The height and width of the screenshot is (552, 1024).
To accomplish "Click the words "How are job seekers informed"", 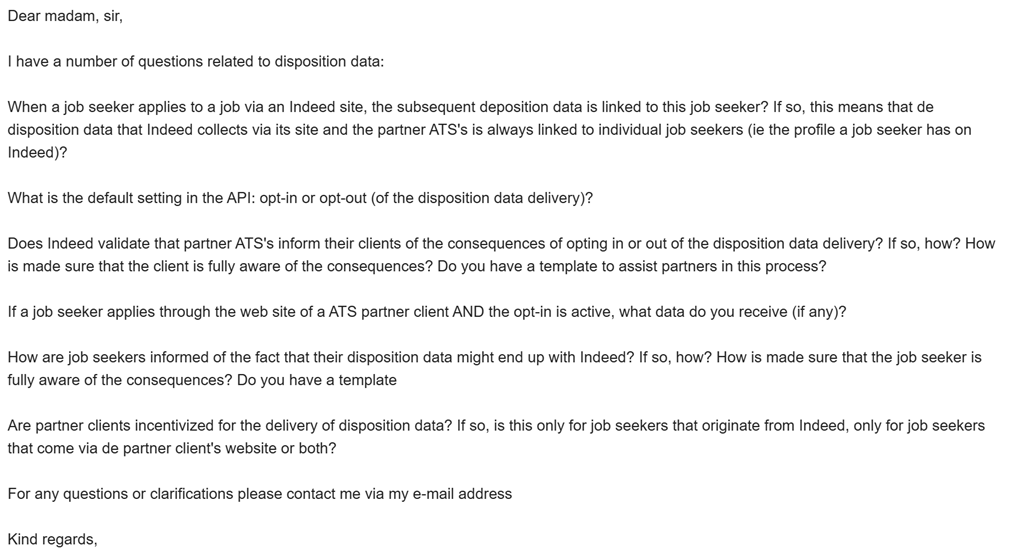I will point(107,357).
